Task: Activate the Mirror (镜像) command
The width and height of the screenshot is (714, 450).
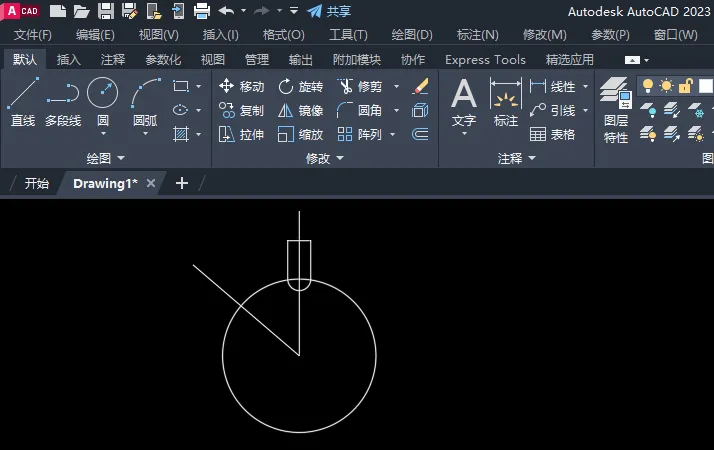Action: coord(301,110)
